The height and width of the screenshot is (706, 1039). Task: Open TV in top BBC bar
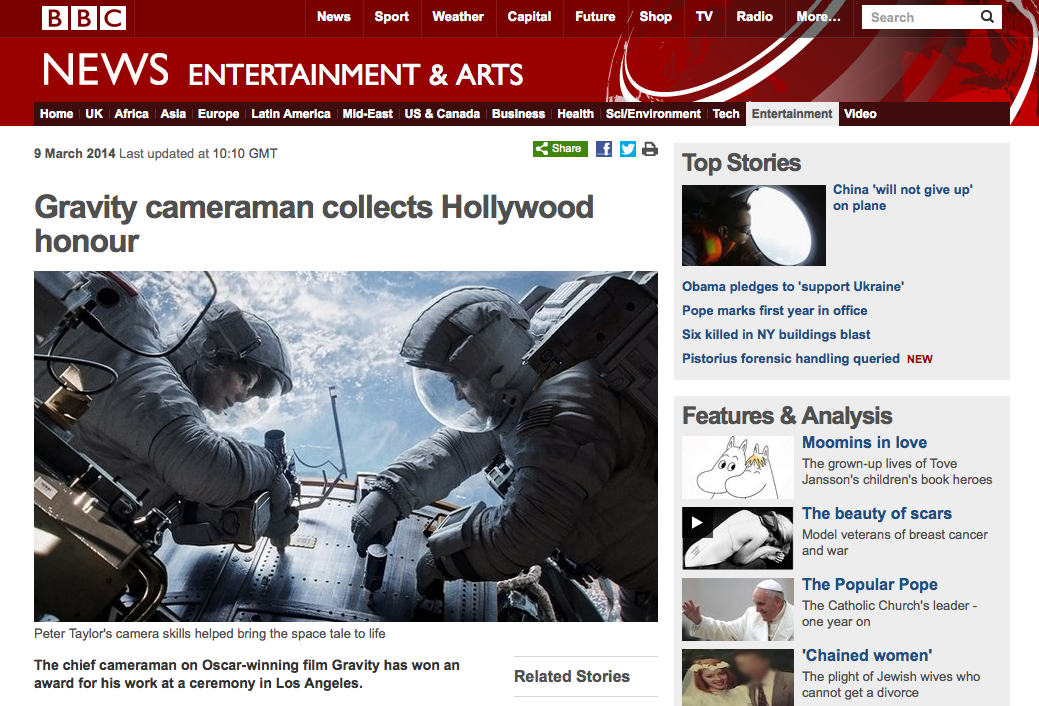(704, 17)
